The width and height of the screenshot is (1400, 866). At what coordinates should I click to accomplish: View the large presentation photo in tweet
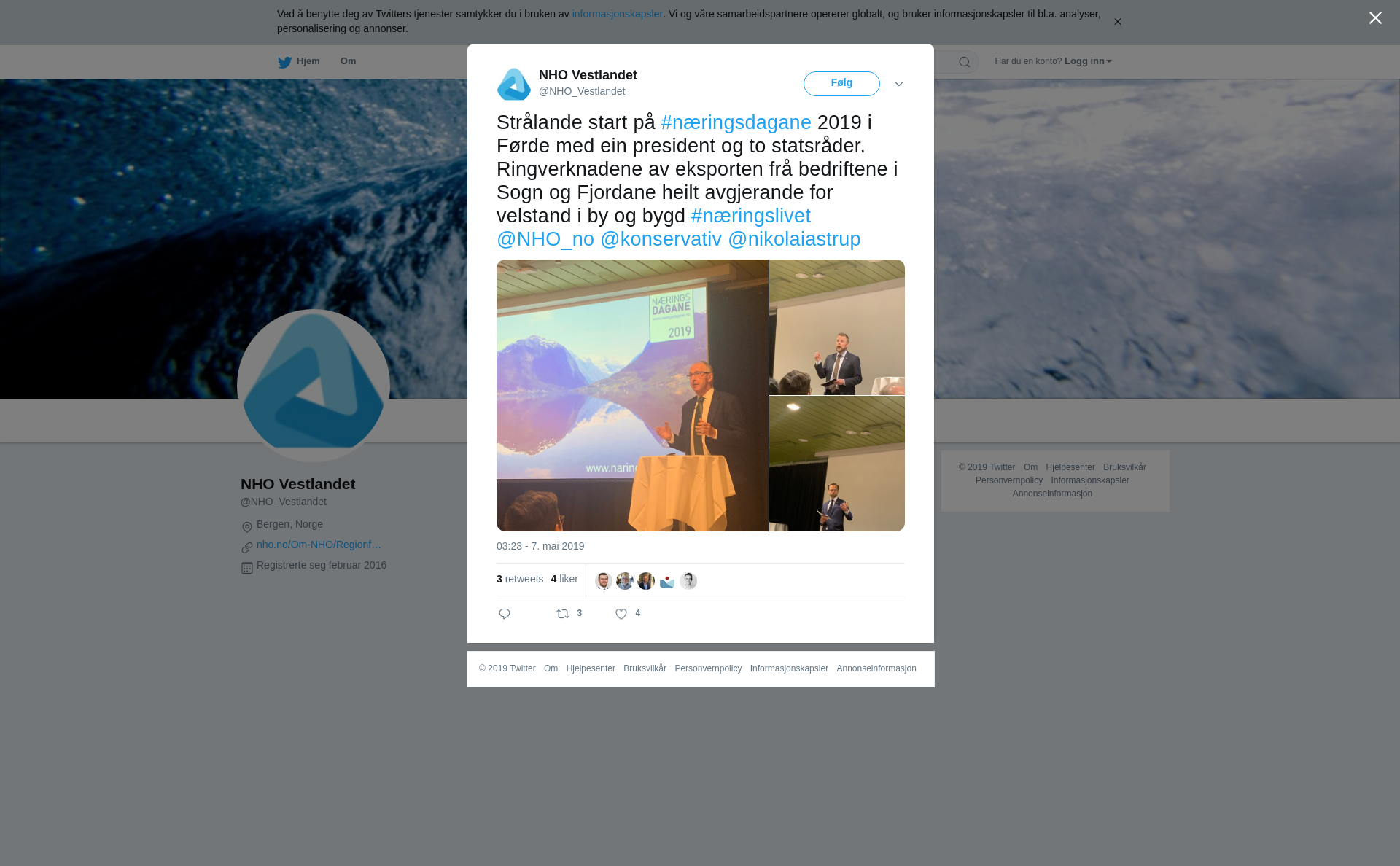pyautogui.click(x=632, y=395)
